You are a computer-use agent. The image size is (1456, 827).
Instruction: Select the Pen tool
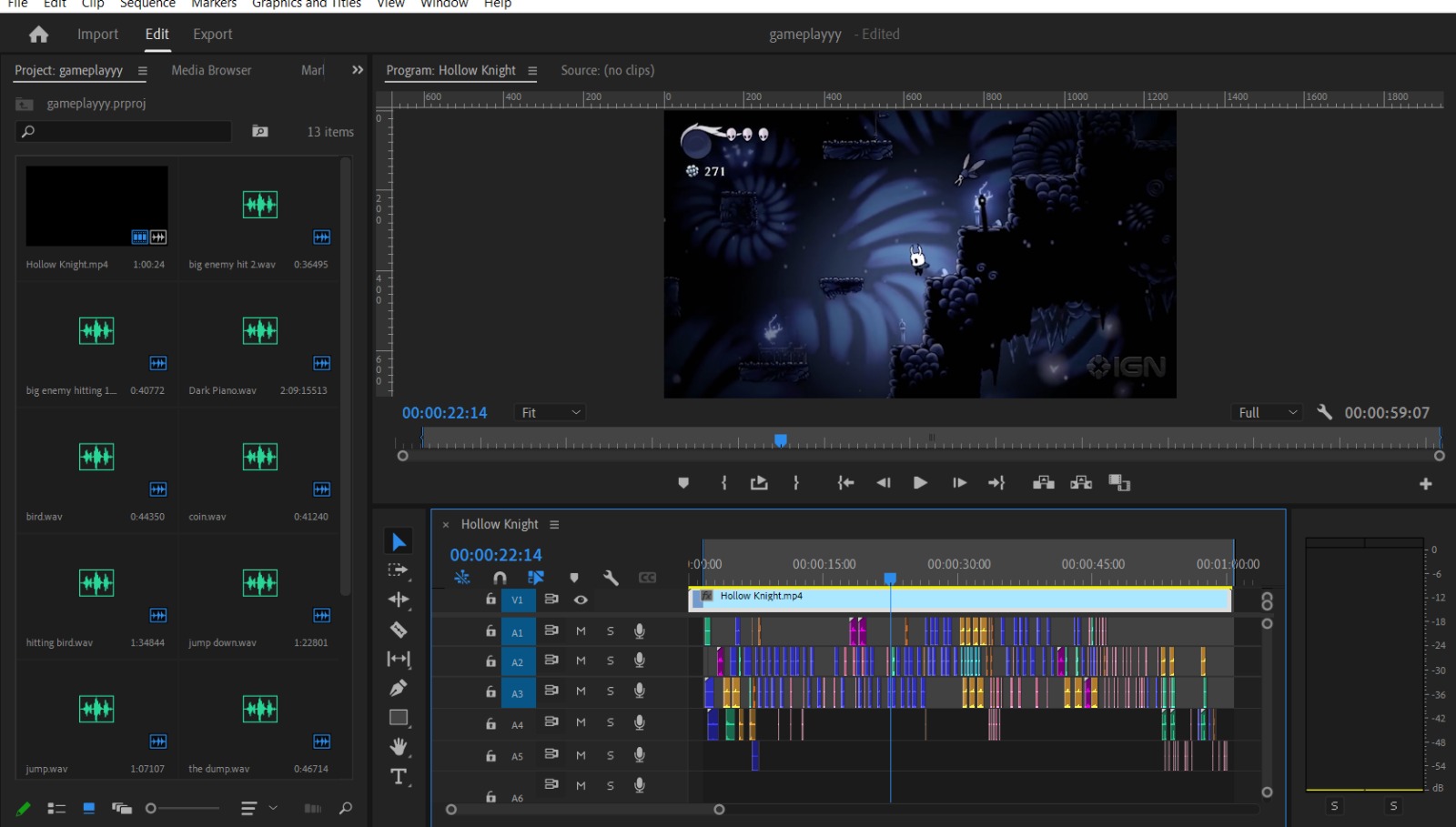(x=398, y=689)
